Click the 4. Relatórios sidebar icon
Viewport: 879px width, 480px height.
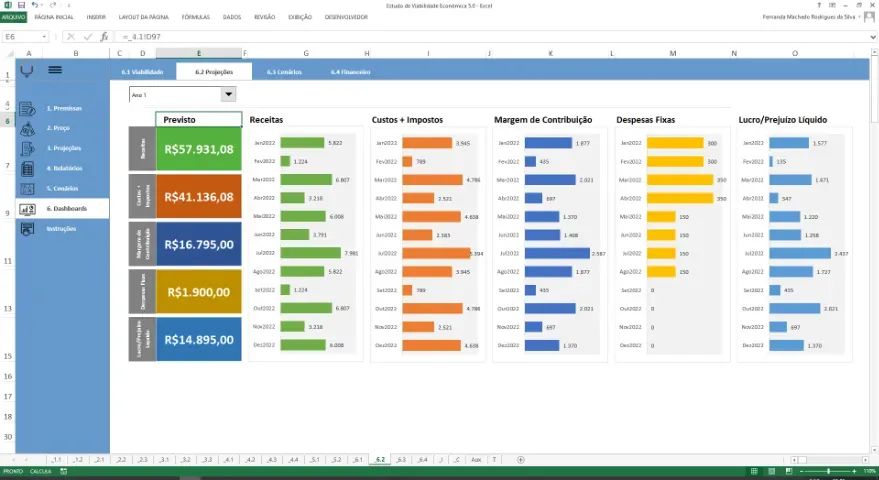(x=27, y=168)
